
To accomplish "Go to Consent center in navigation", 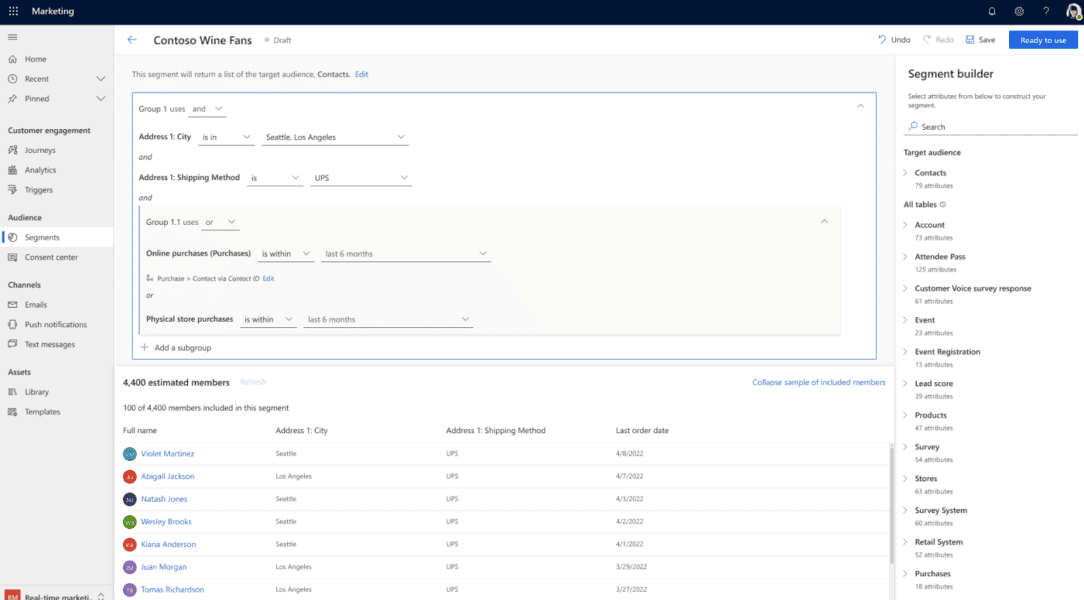I will [x=51, y=257].
